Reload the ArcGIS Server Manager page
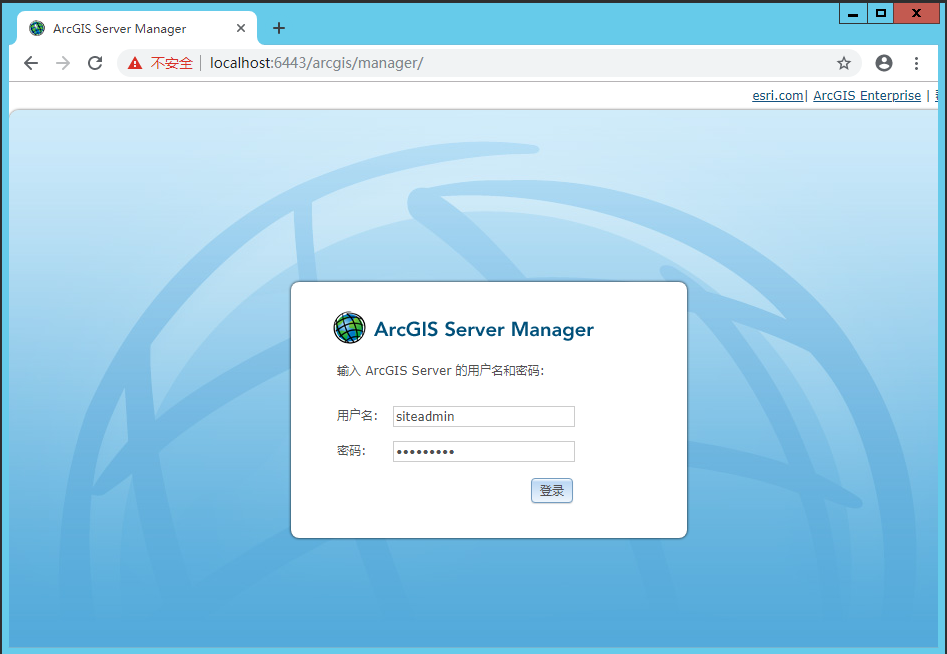 point(95,63)
